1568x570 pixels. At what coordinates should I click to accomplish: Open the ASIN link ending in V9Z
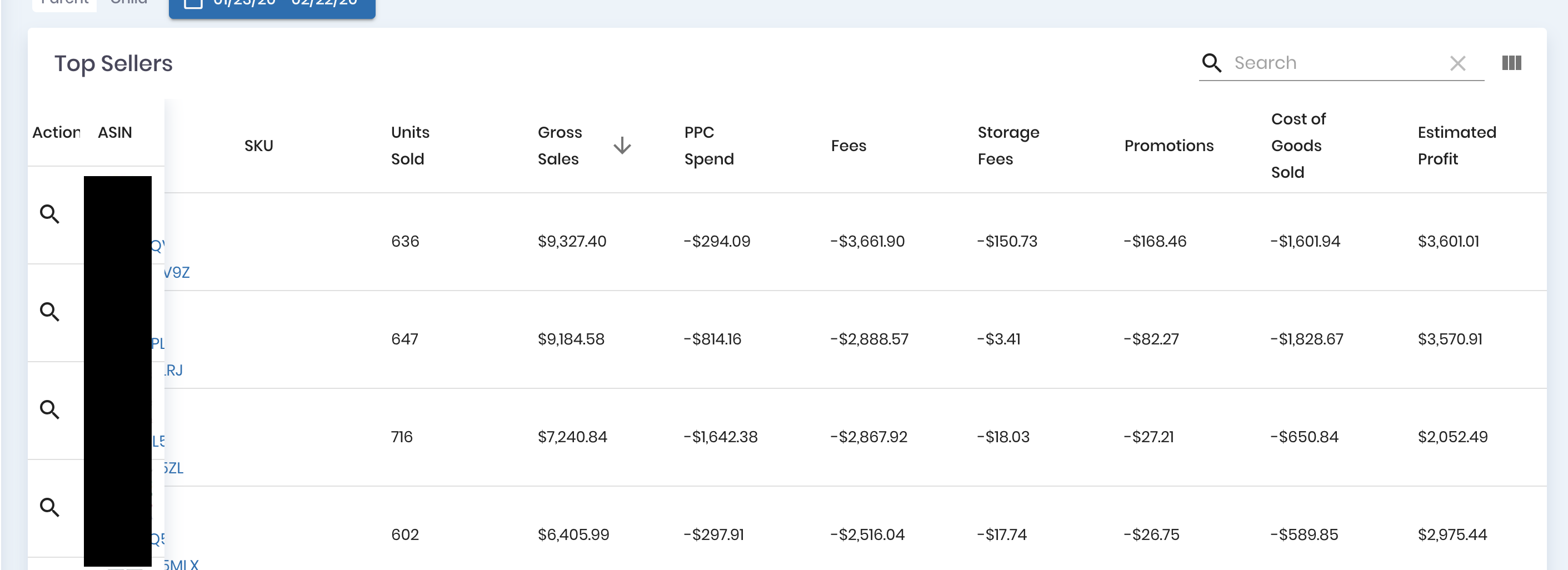(x=177, y=273)
